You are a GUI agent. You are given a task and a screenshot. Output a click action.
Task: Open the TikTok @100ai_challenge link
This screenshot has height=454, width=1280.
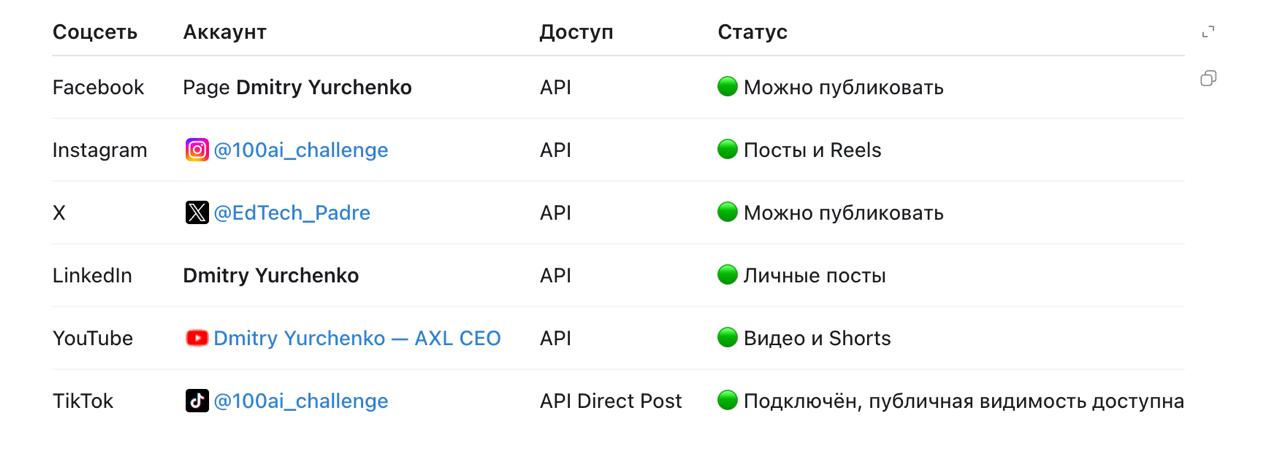point(301,401)
